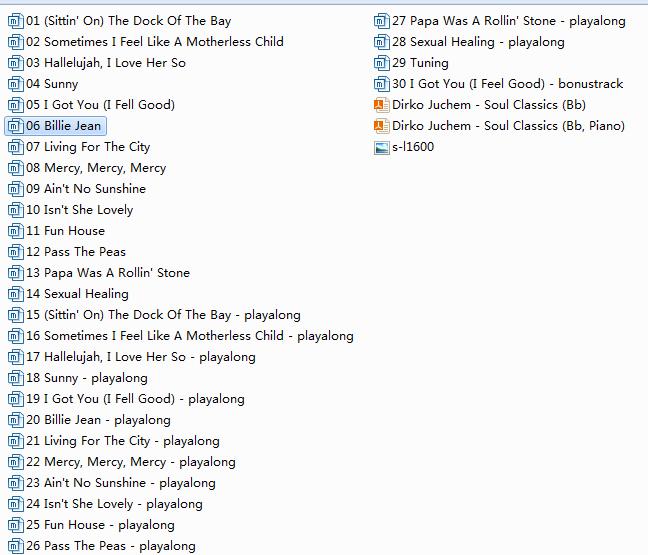648x555 pixels.
Task: Click file name "19 I Got You (I Fell Good) - playalong"
Action: [x=135, y=399]
